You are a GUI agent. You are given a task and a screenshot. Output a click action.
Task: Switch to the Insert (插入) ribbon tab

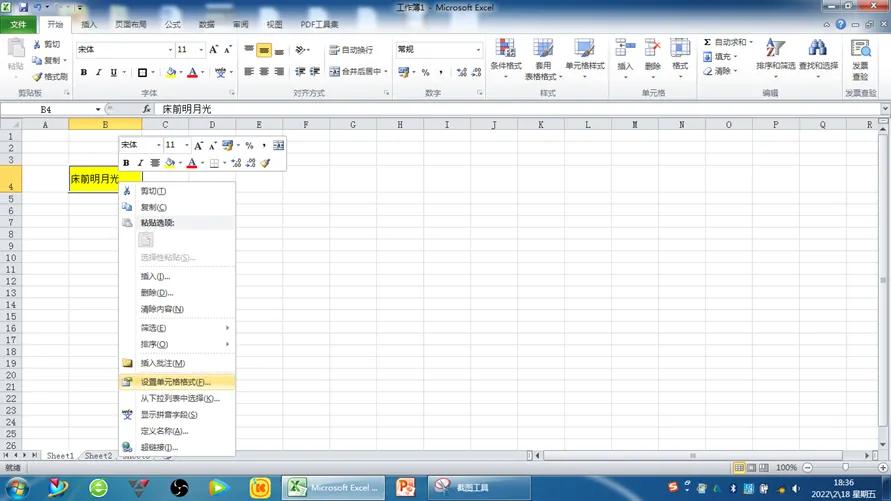pyautogui.click(x=89, y=24)
